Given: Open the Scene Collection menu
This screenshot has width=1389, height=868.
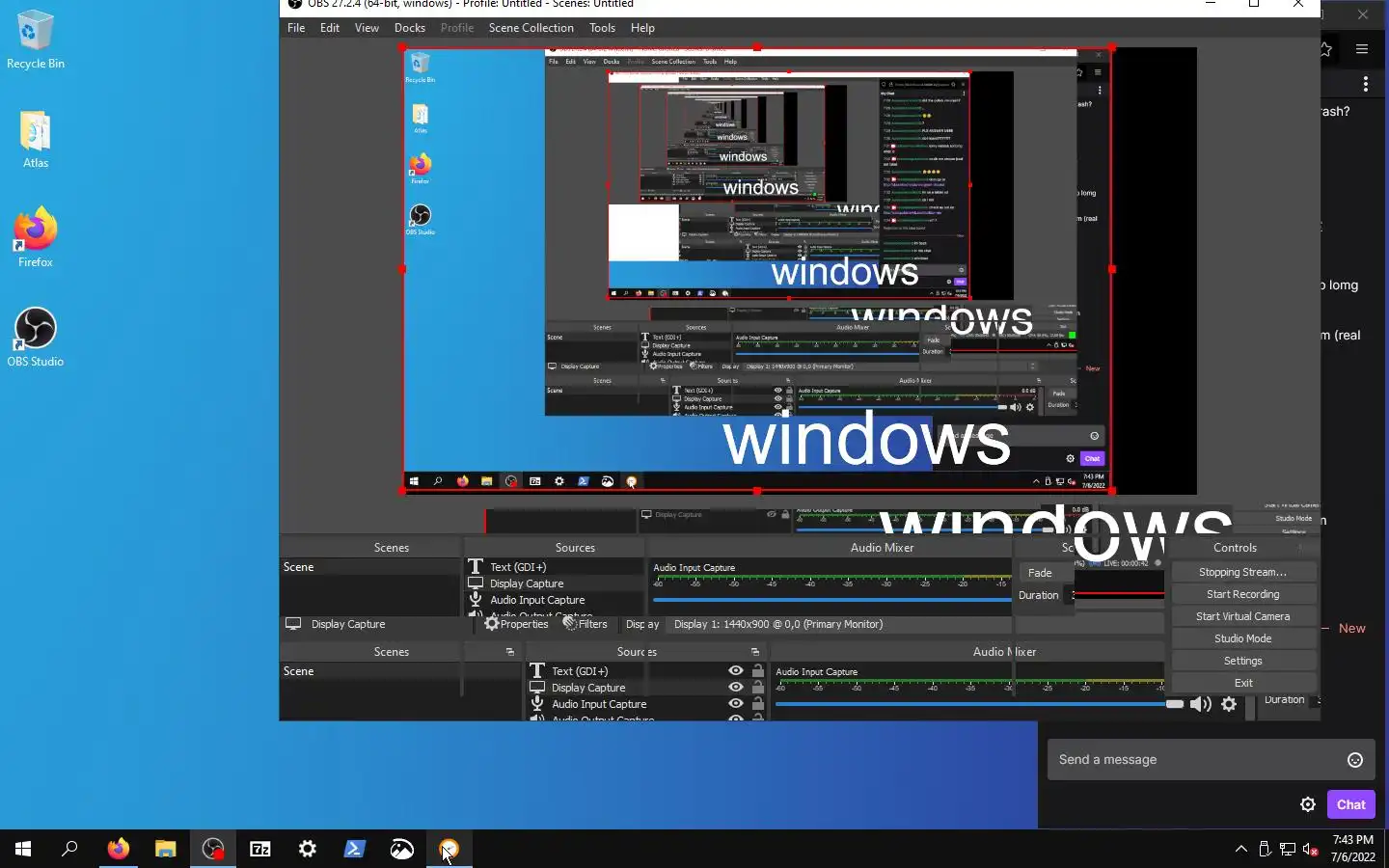Looking at the screenshot, I should [x=531, y=28].
